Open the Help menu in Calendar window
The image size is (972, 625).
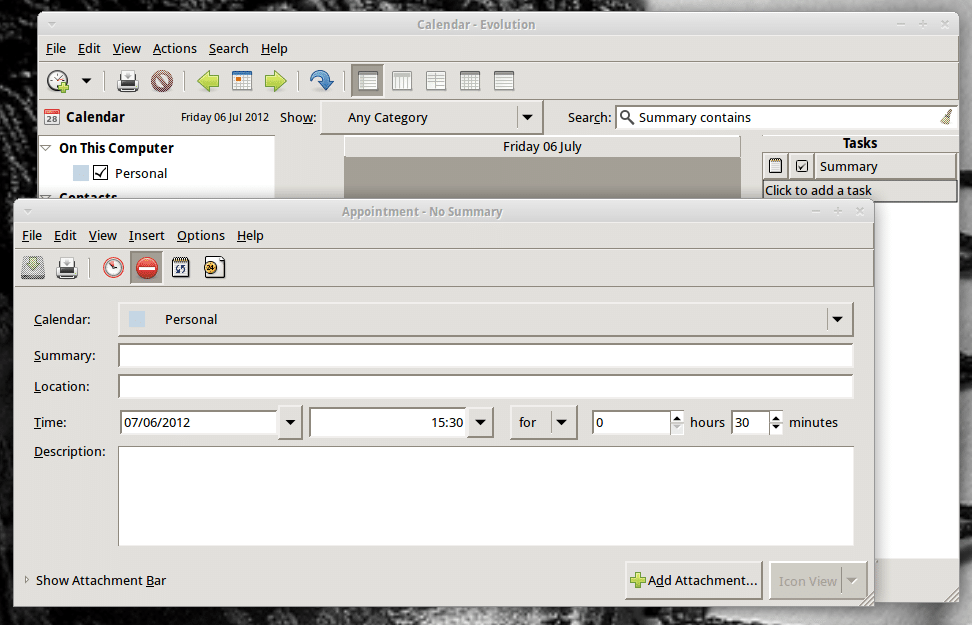point(274,48)
